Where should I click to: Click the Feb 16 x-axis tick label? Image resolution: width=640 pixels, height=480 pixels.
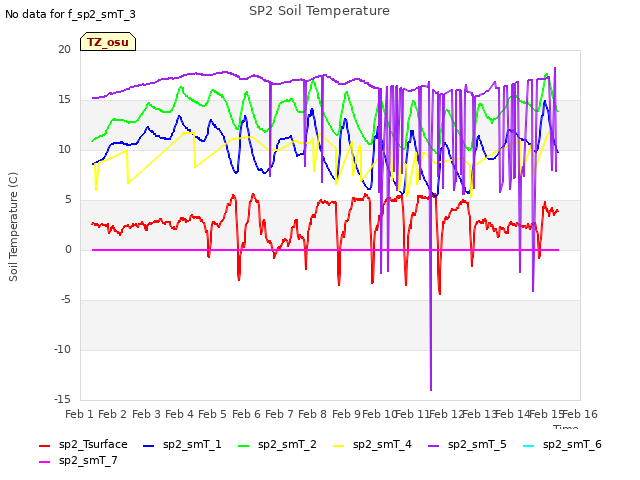tap(580, 414)
